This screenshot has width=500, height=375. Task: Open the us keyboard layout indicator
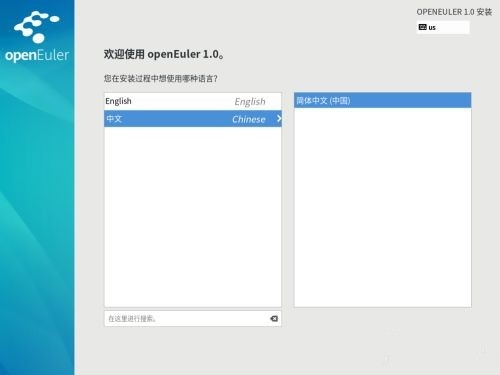pos(443,27)
